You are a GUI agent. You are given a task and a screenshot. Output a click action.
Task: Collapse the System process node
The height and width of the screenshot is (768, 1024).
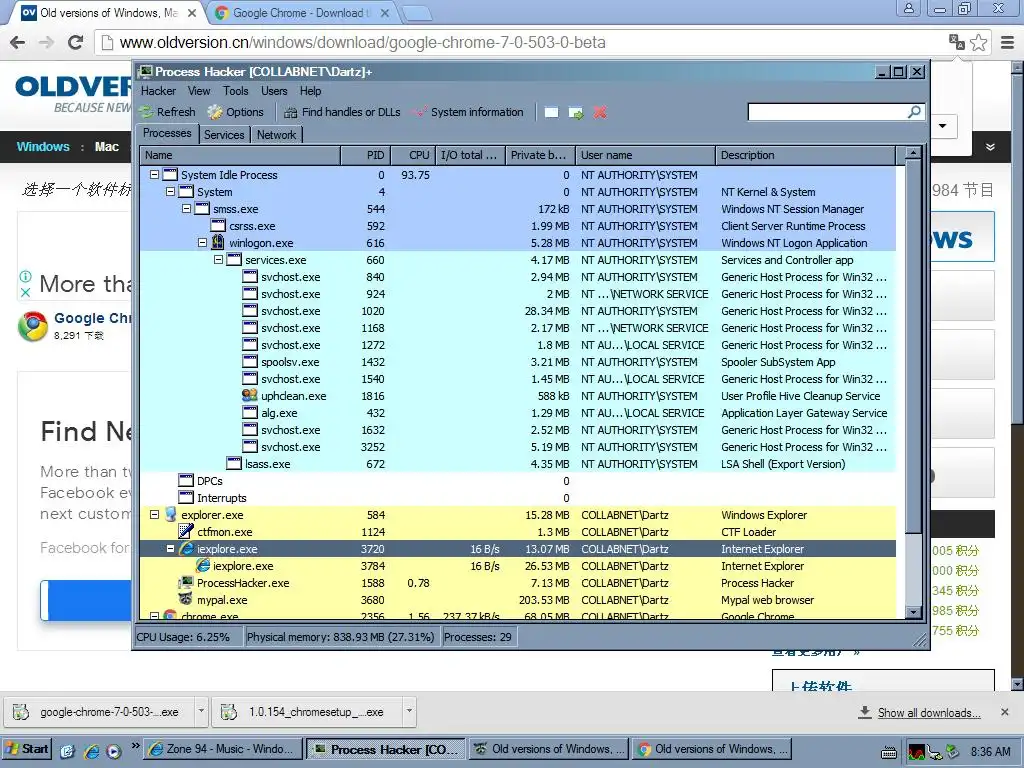tap(170, 191)
